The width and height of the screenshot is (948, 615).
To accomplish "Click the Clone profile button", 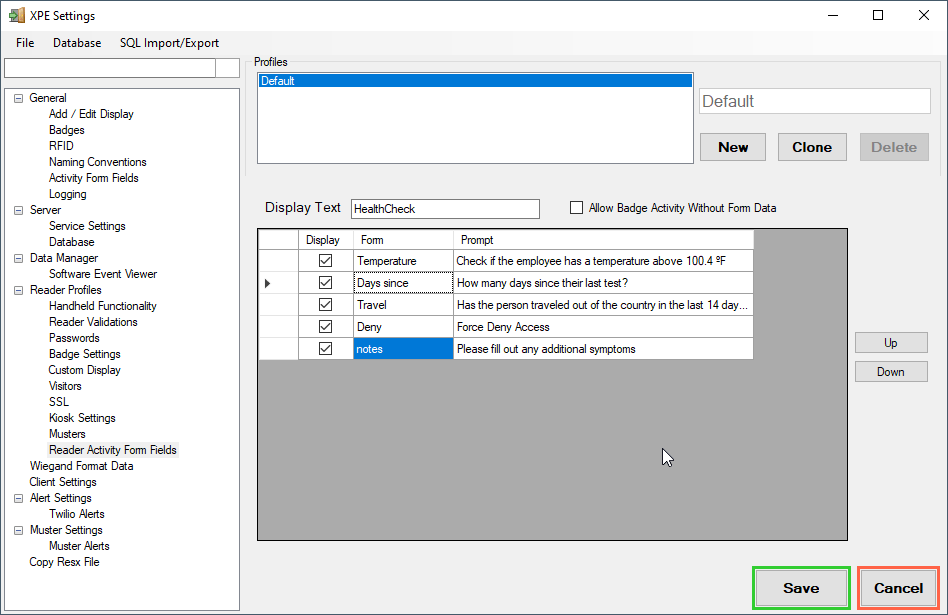I will click(x=812, y=147).
